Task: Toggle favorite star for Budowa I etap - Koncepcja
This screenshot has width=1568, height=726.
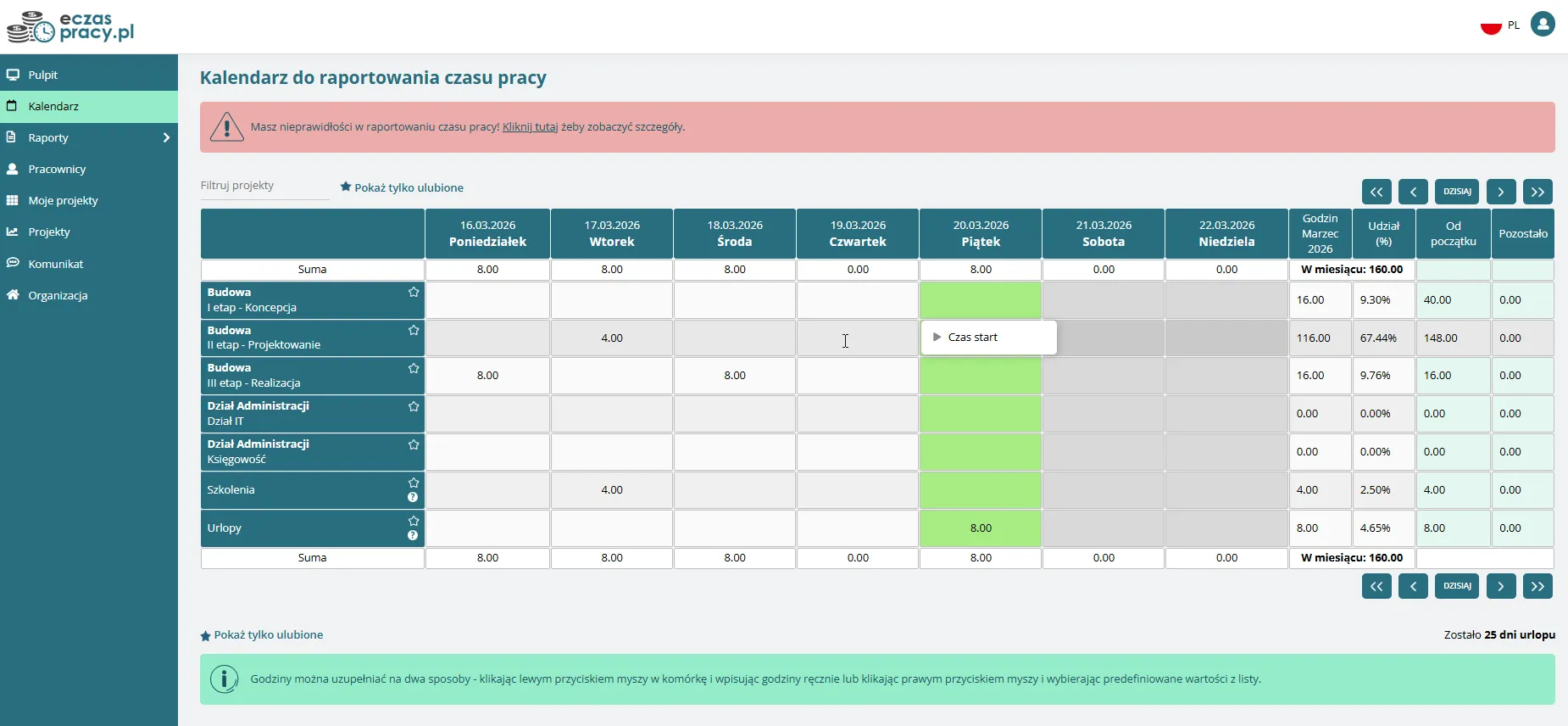Action: pyautogui.click(x=414, y=293)
